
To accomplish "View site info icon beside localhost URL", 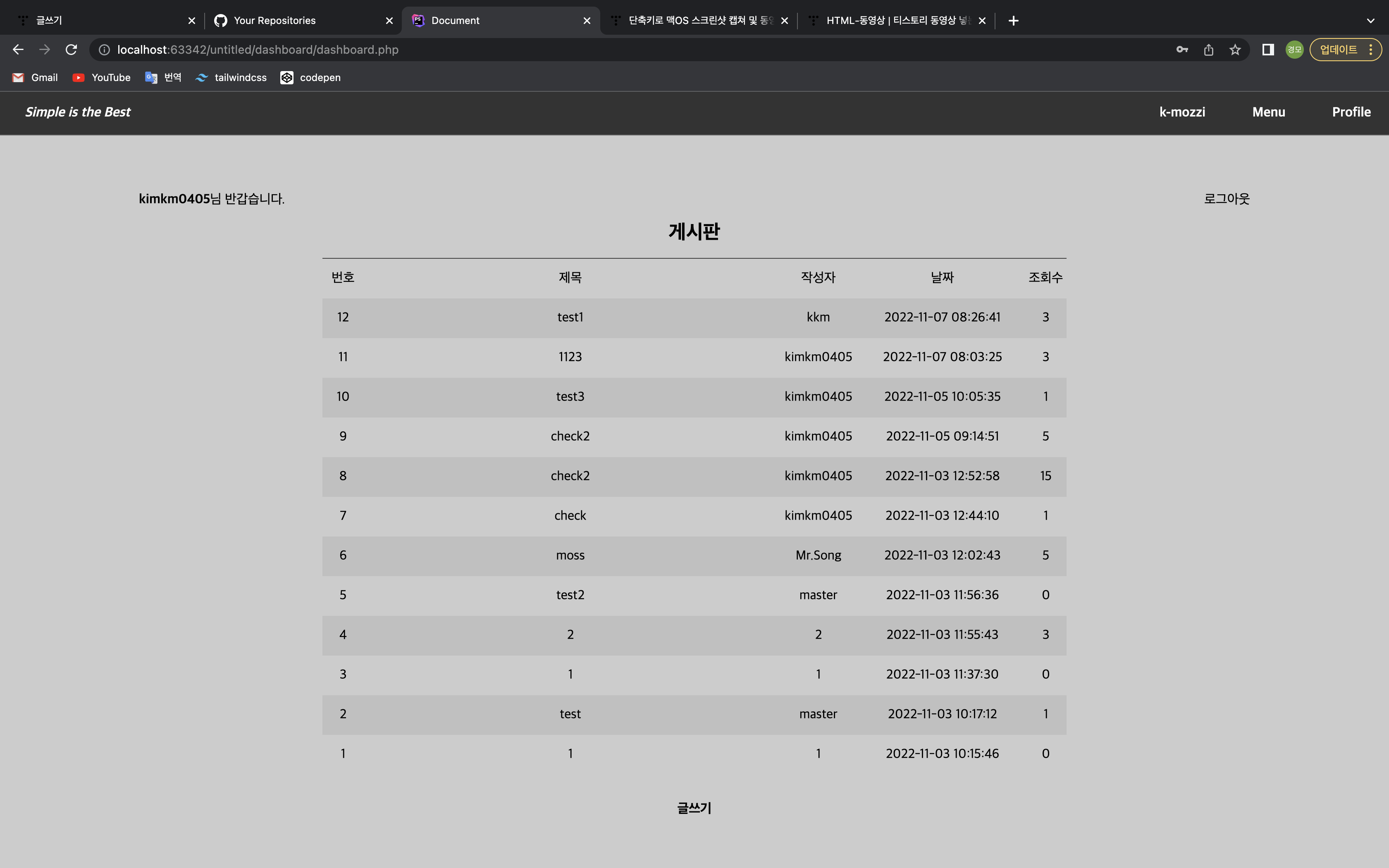I will pos(105,50).
